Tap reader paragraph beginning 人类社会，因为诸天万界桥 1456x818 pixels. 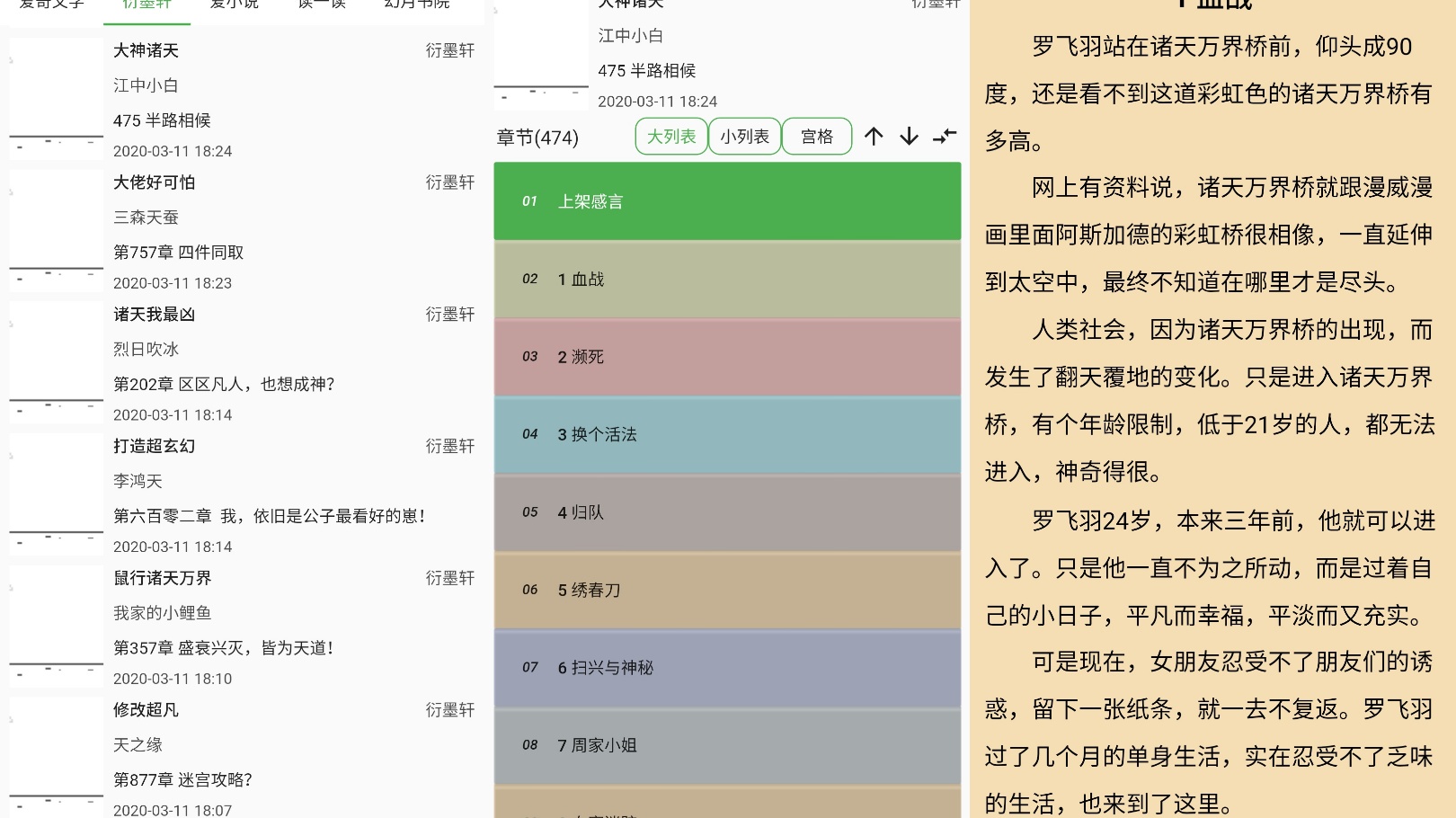pyautogui.click(x=1209, y=401)
